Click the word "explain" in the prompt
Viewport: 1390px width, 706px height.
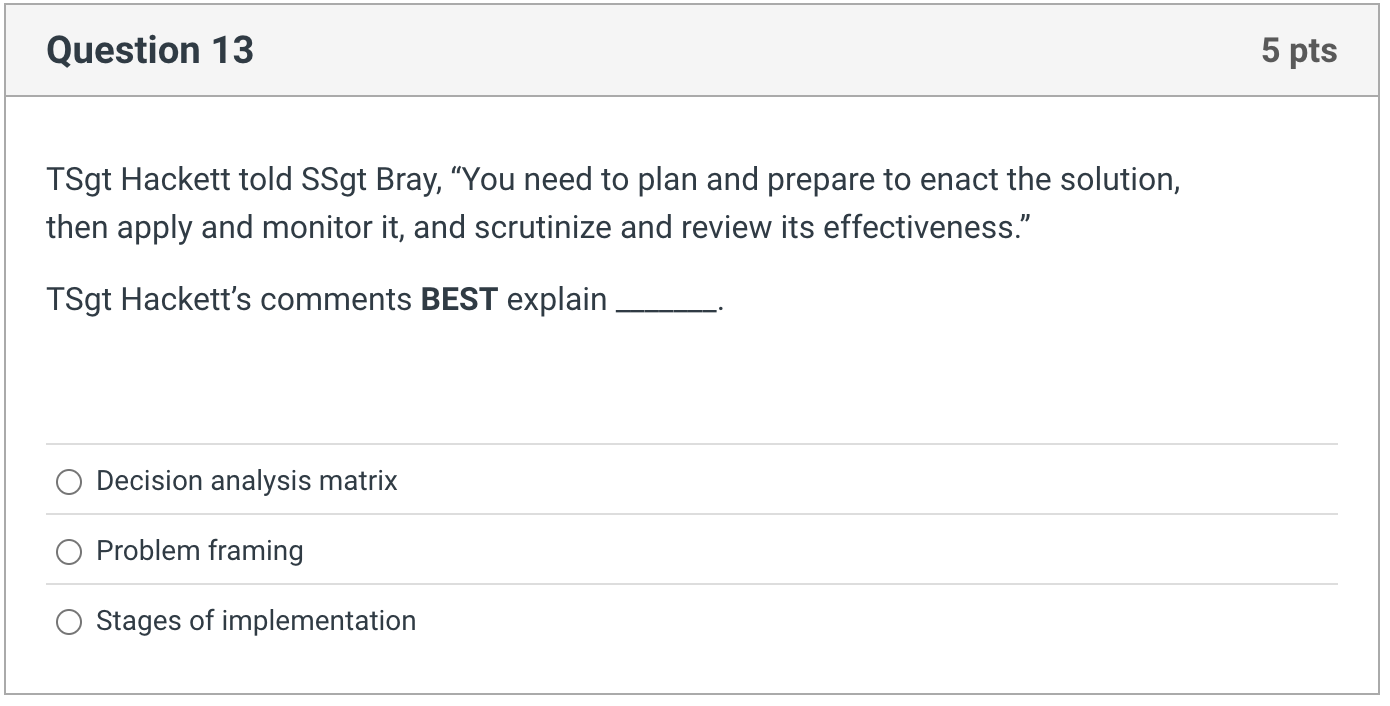pos(556,300)
